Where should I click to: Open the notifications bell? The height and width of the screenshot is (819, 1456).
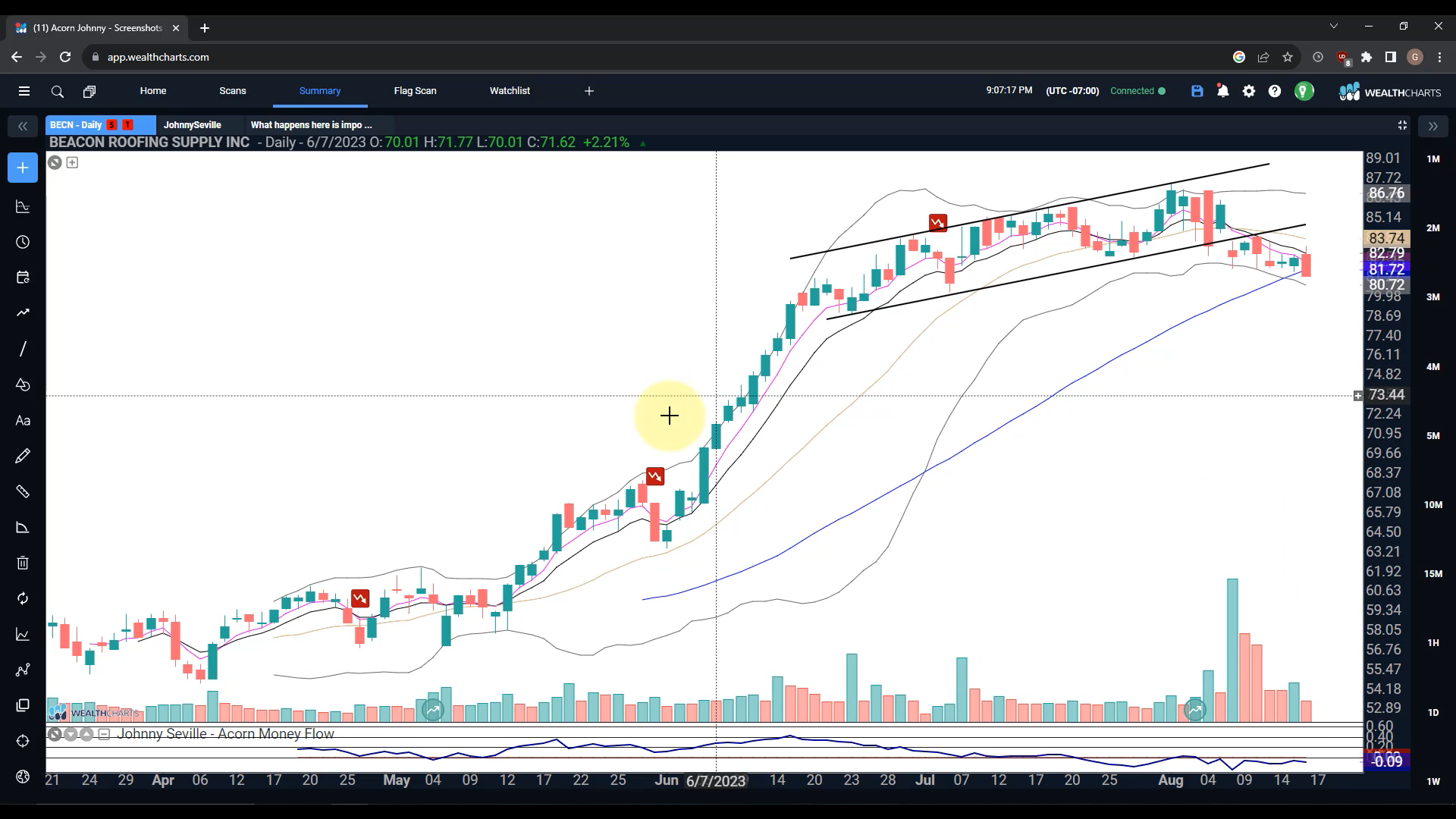[1222, 91]
